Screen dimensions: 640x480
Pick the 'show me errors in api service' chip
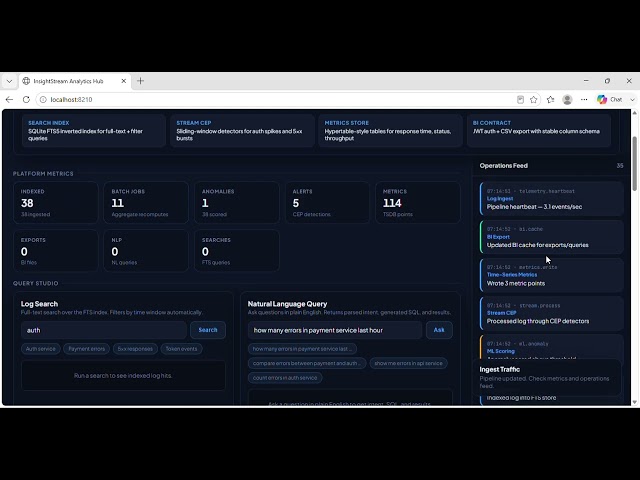[408, 363]
